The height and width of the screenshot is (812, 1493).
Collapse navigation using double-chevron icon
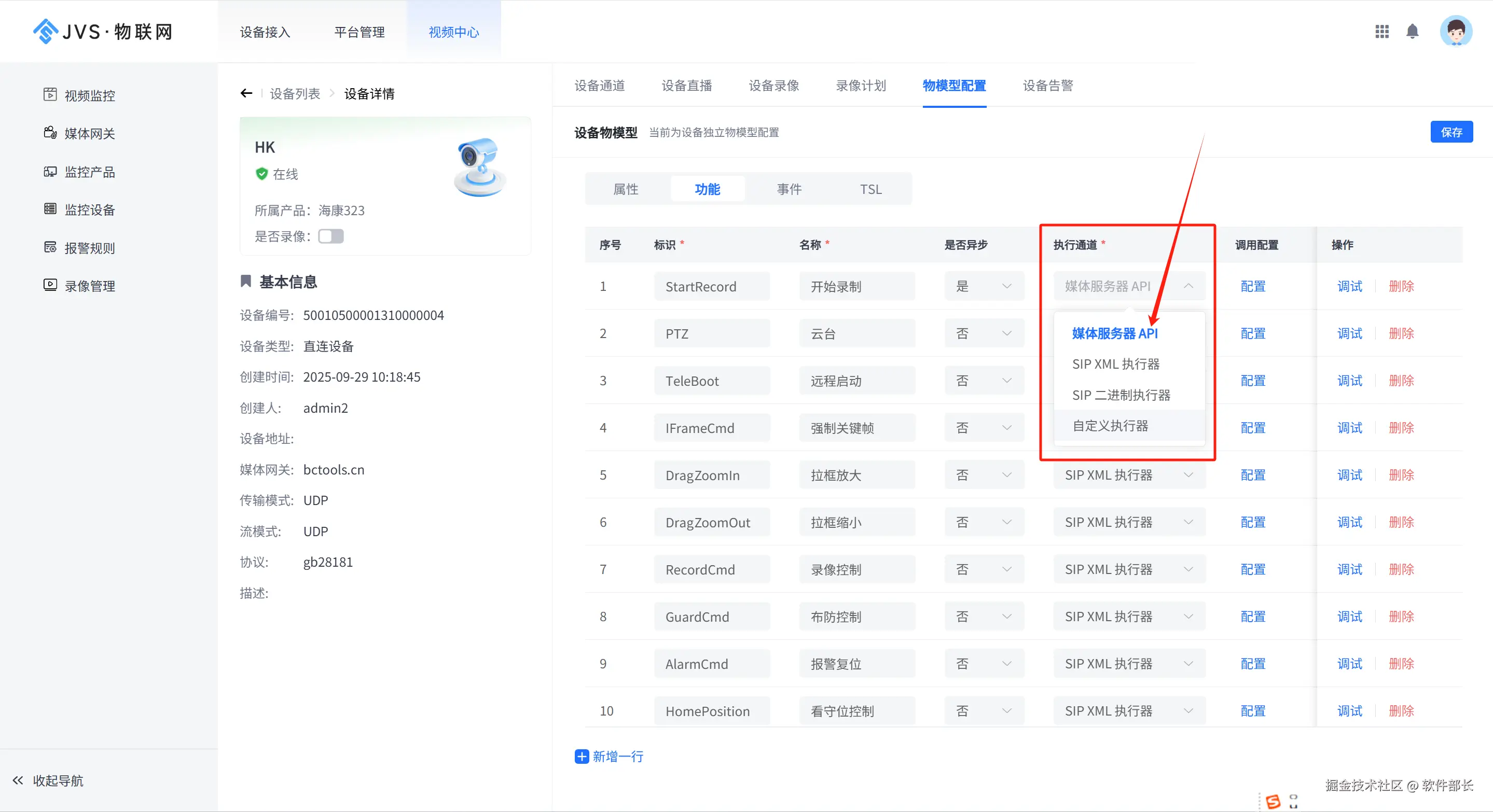pos(18,780)
